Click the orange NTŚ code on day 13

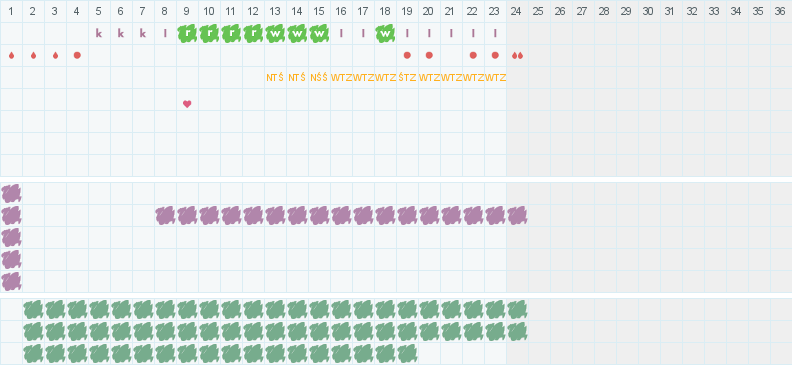pyautogui.click(x=275, y=78)
